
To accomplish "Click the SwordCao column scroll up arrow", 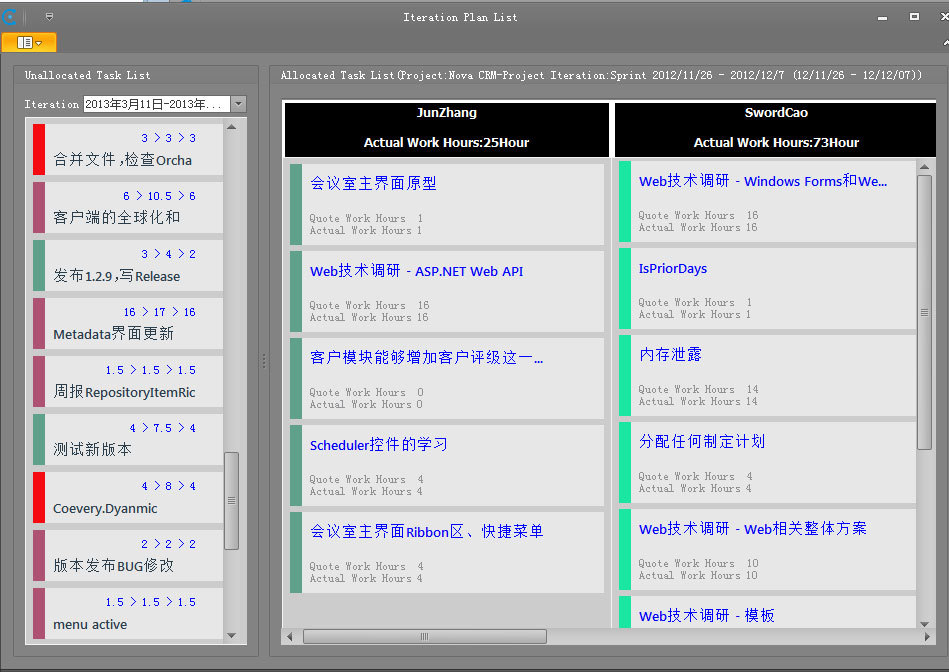I will [x=925, y=167].
